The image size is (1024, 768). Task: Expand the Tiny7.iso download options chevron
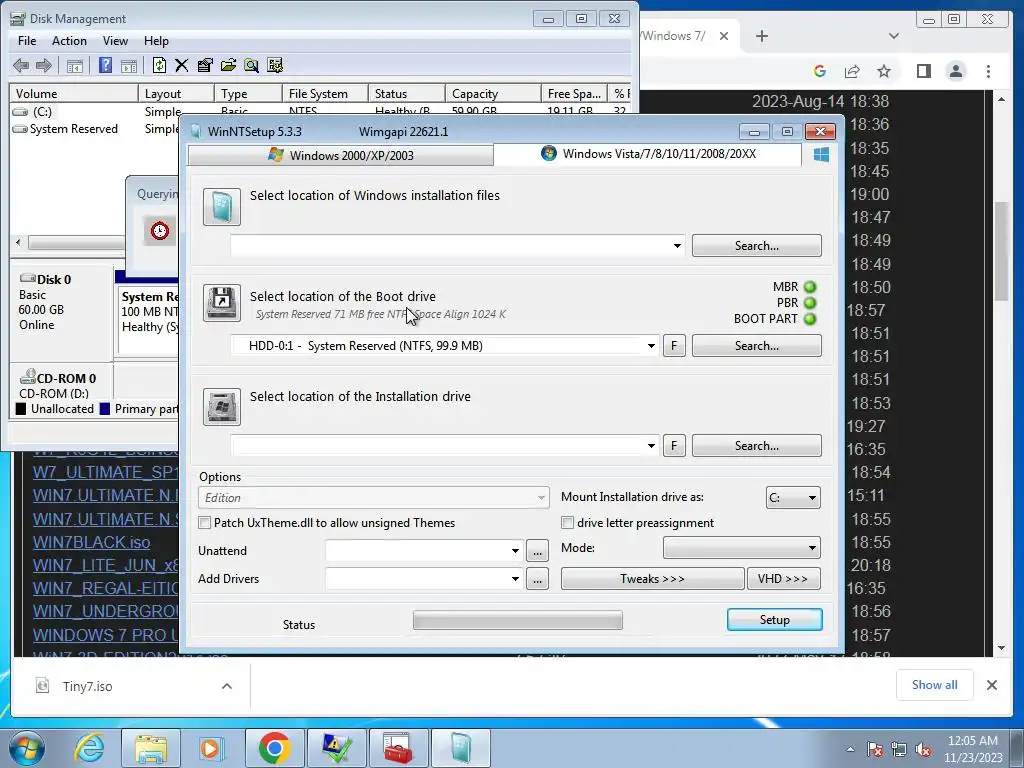pyautogui.click(x=227, y=686)
